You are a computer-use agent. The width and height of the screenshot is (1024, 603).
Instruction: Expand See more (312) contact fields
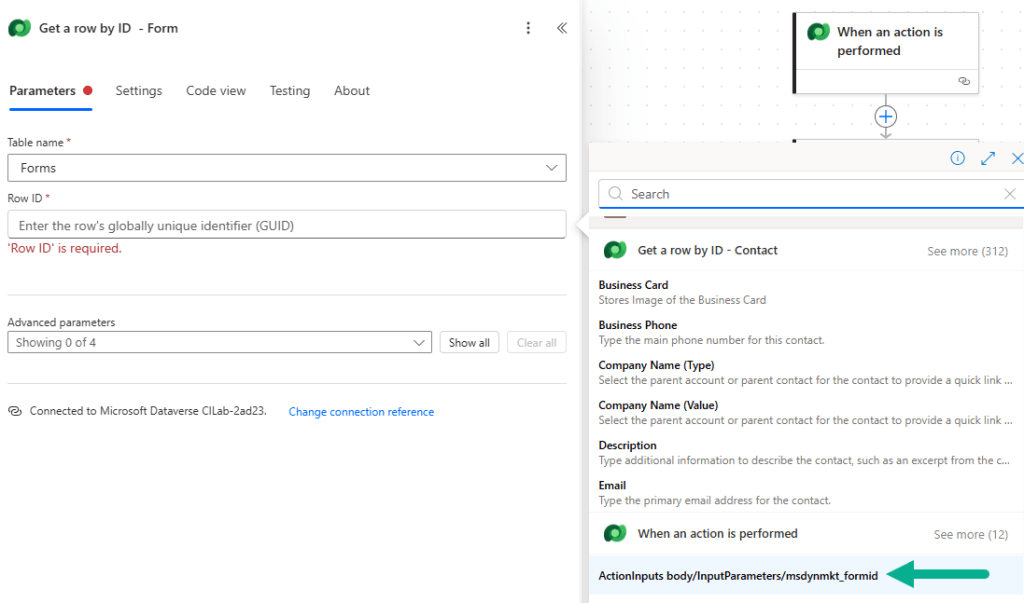(967, 251)
